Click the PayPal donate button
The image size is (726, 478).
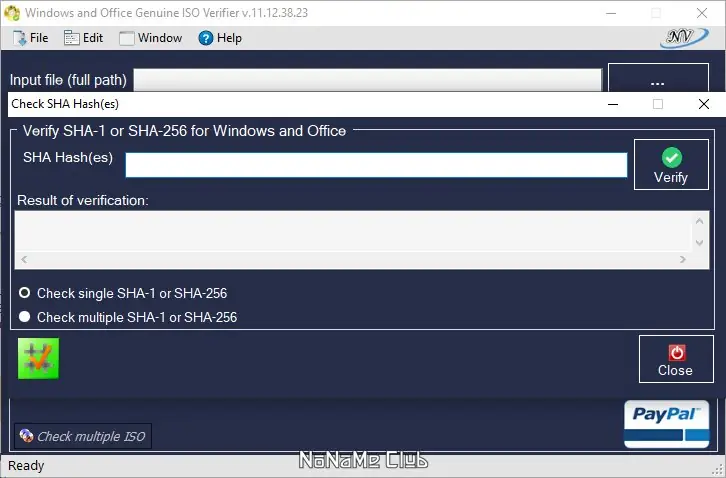666,424
